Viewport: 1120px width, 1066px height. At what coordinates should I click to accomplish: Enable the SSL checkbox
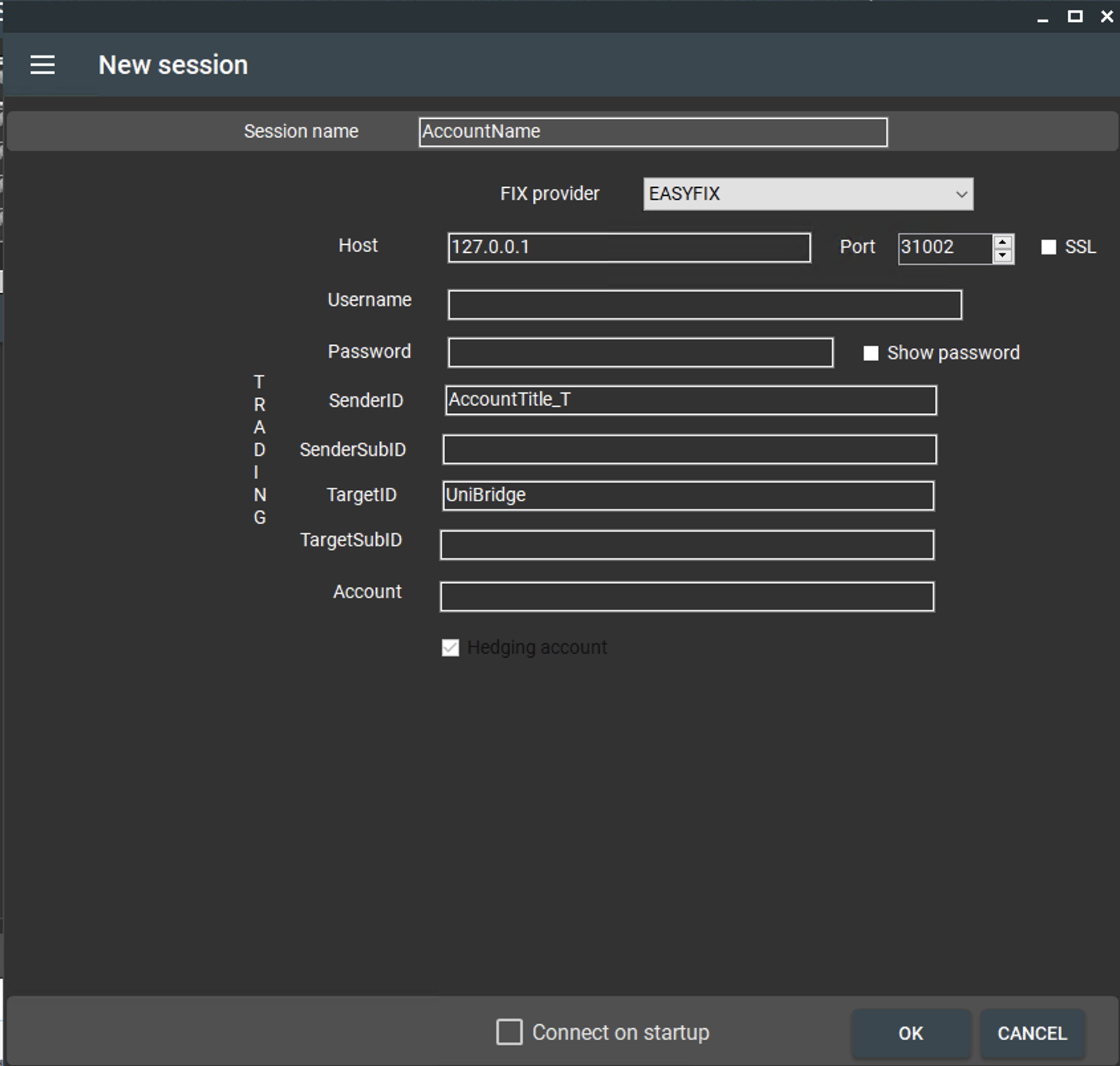point(1048,248)
